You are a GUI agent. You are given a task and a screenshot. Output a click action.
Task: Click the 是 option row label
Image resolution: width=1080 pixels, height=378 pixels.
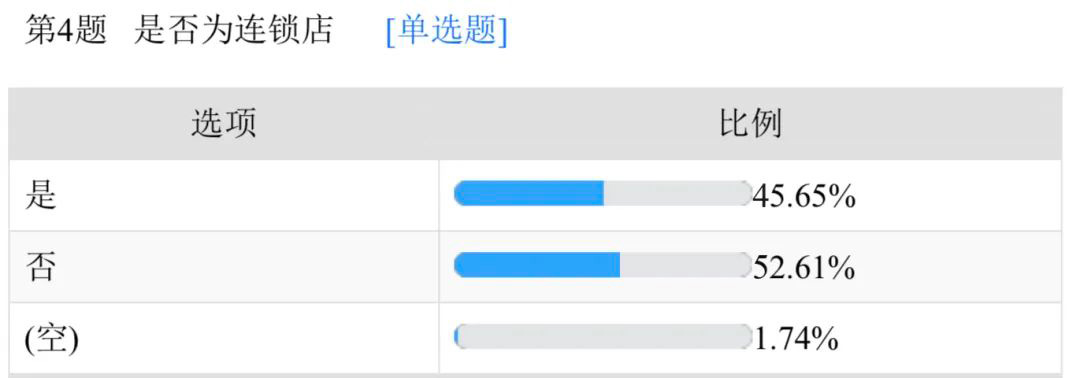(40, 196)
